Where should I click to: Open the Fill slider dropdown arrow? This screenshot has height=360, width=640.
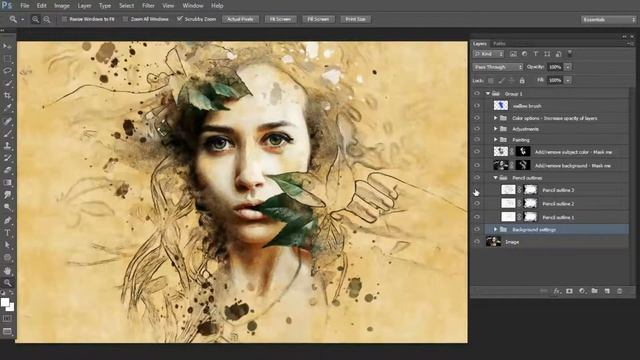[568, 80]
